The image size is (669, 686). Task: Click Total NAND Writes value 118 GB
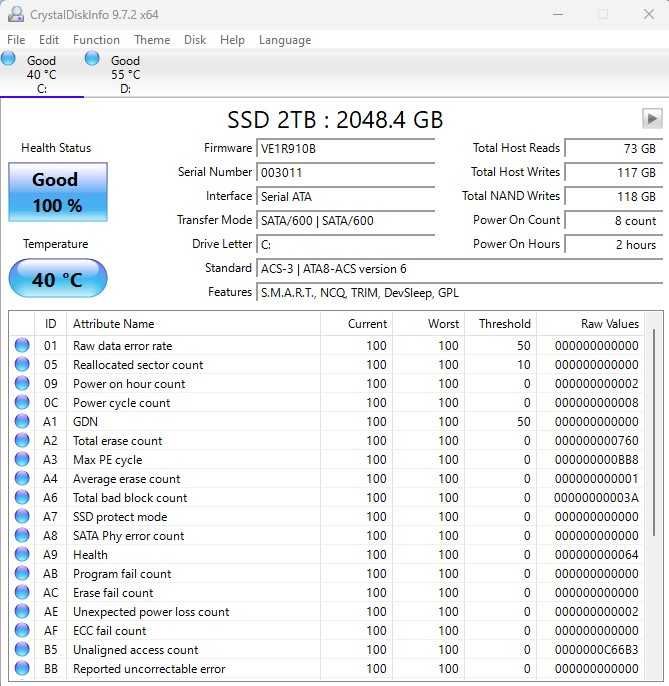(614, 196)
